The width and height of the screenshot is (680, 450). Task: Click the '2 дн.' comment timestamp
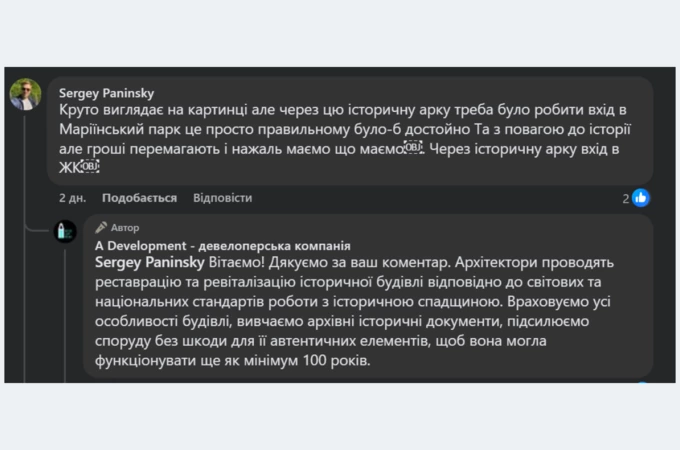pos(75,198)
